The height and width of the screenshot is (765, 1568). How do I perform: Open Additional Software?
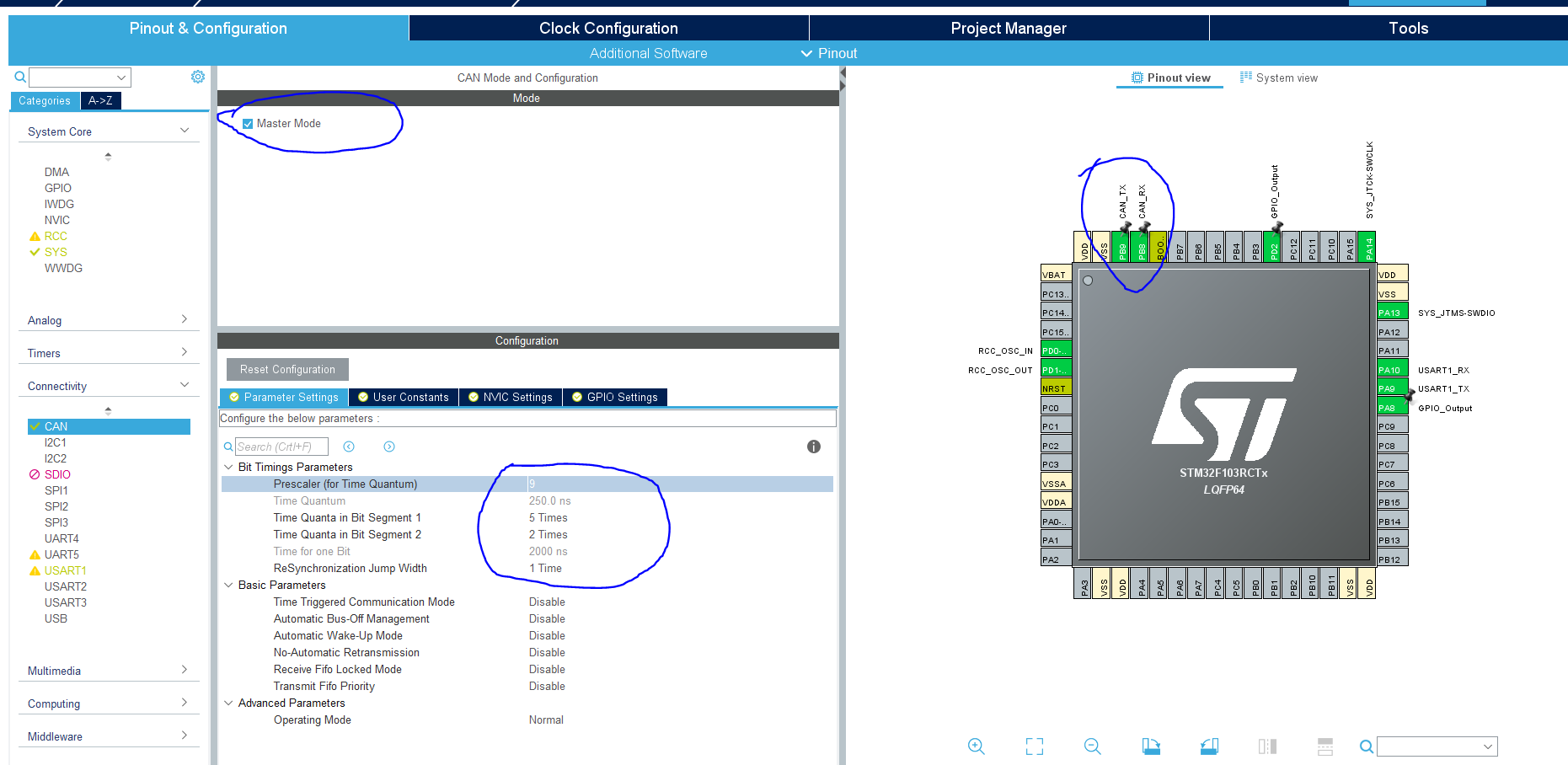click(x=648, y=53)
